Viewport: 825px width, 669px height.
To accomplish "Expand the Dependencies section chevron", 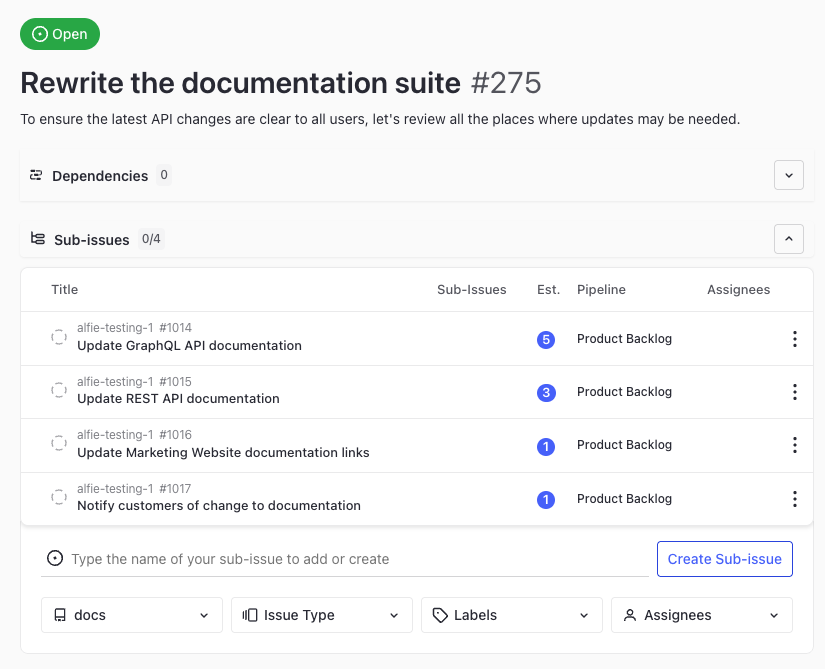I will [788, 175].
